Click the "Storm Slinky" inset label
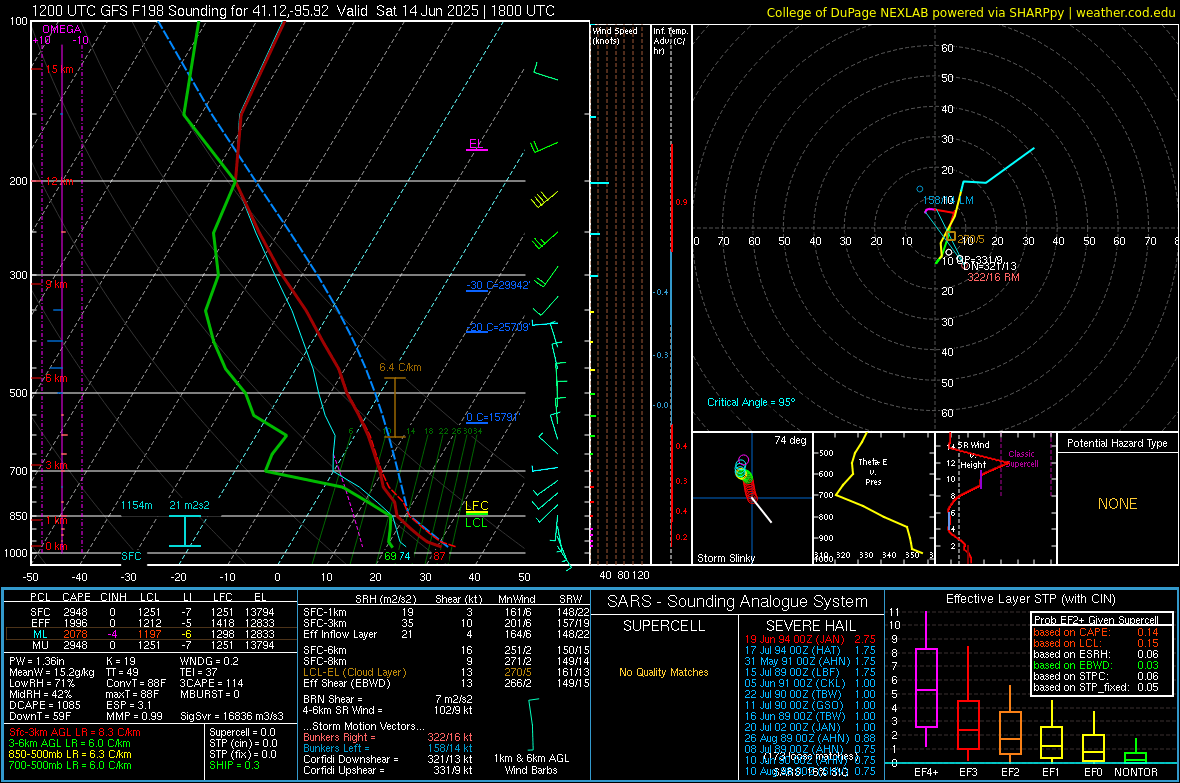This screenshot has width=1180, height=783. coord(725,558)
